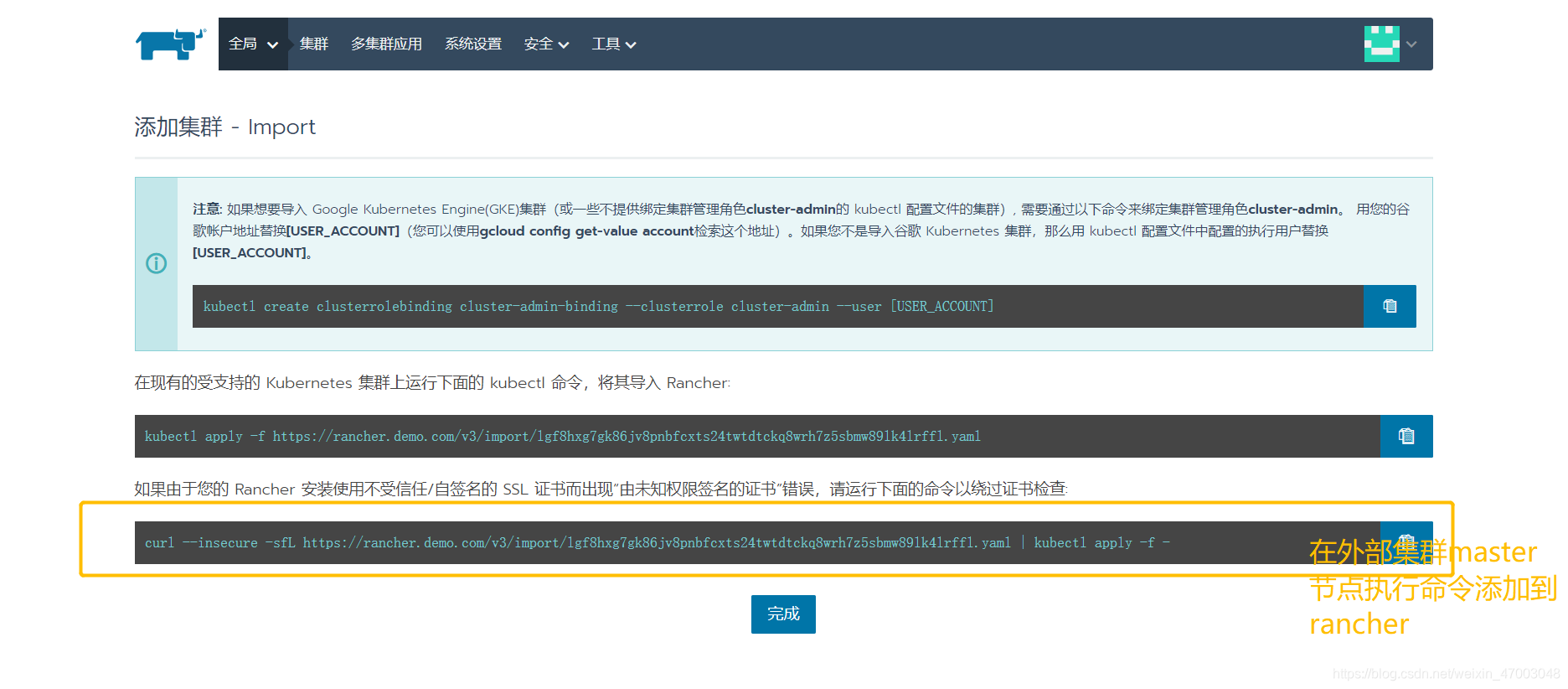
Task: Click the 添加集群 - Import page heading
Action: click(x=224, y=127)
